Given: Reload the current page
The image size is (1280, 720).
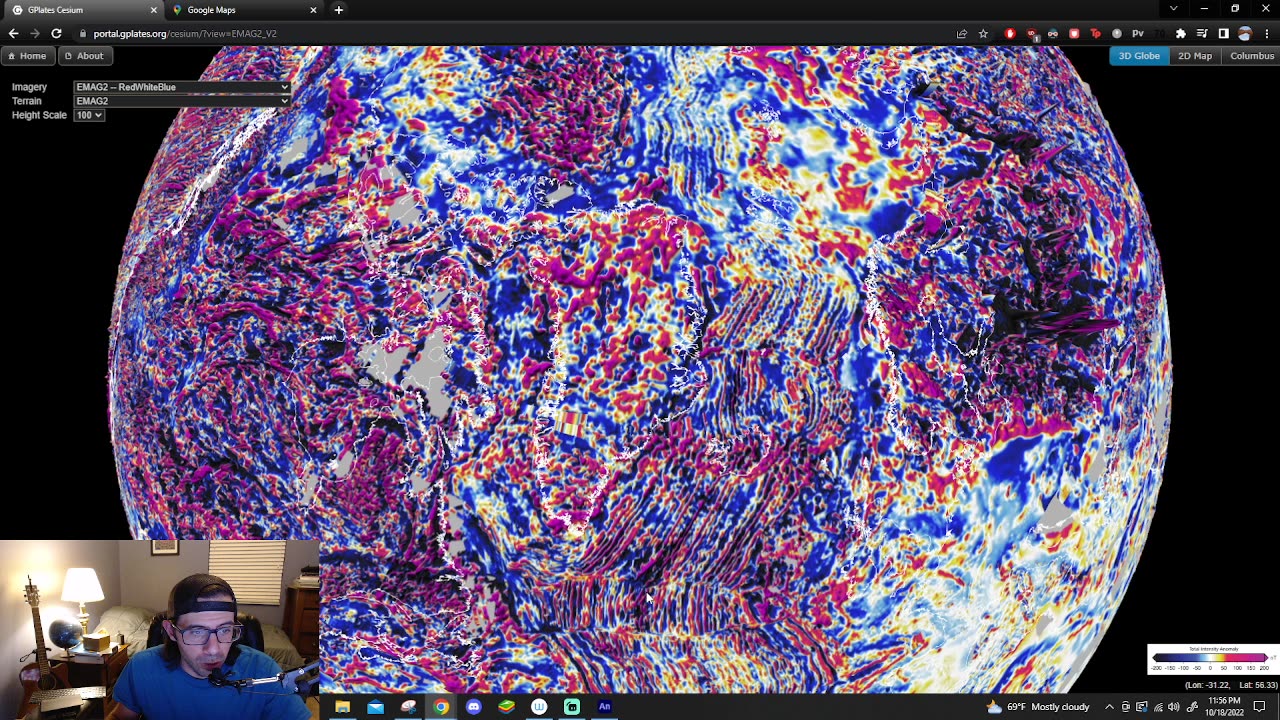Looking at the screenshot, I should (56, 33).
